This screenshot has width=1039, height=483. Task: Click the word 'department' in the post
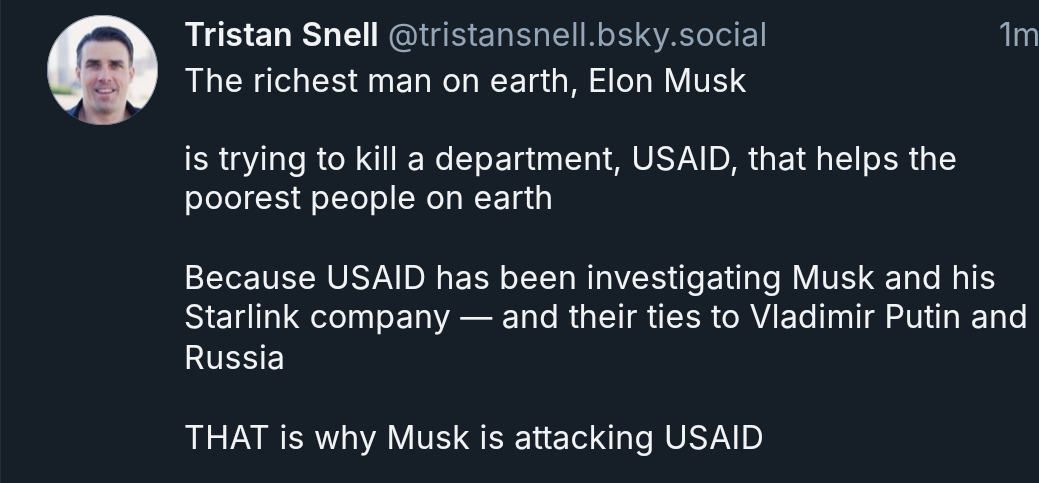click(524, 160)
